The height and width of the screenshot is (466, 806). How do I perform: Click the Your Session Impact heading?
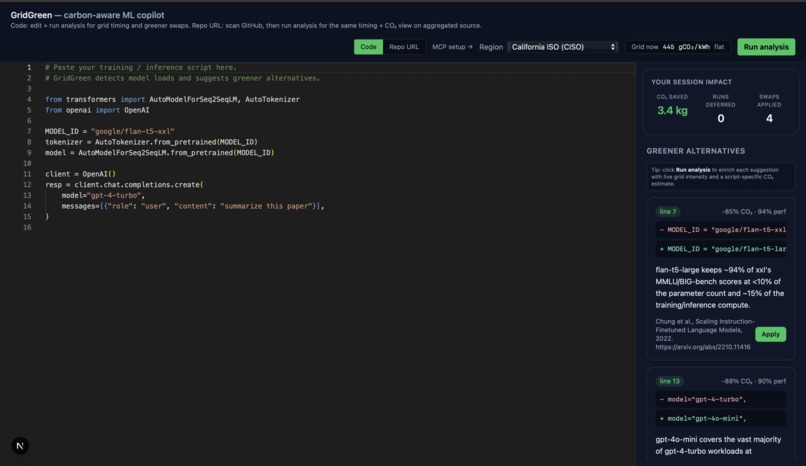[x=691, y=82]
